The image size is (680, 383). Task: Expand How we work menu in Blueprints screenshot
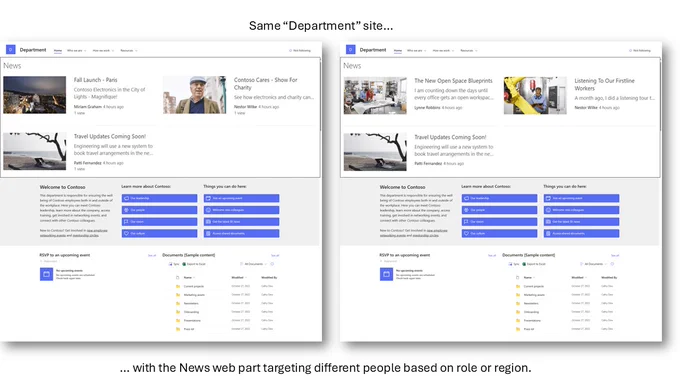click(x=443, y=50)
